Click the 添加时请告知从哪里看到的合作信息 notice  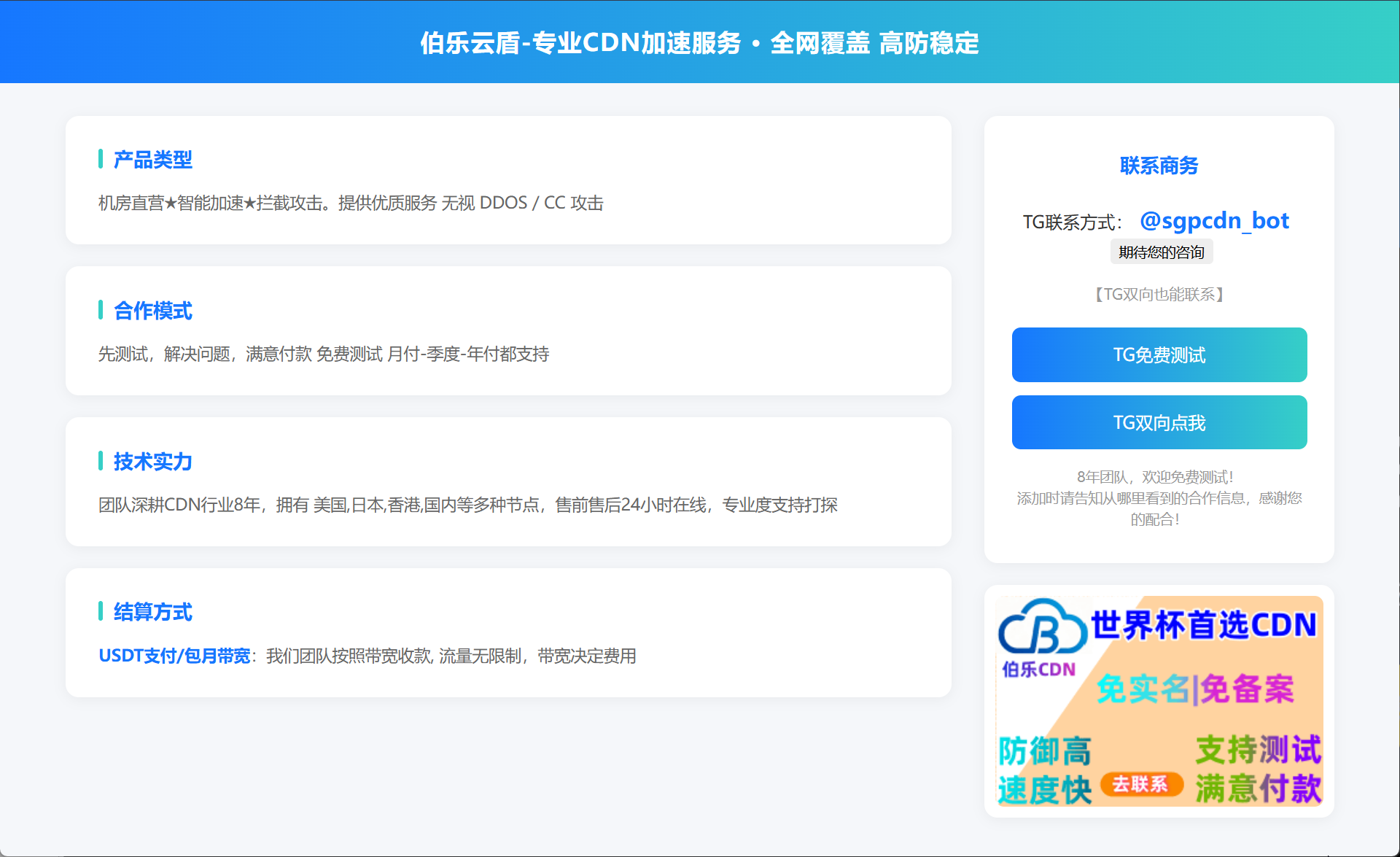pos(1159,508)
